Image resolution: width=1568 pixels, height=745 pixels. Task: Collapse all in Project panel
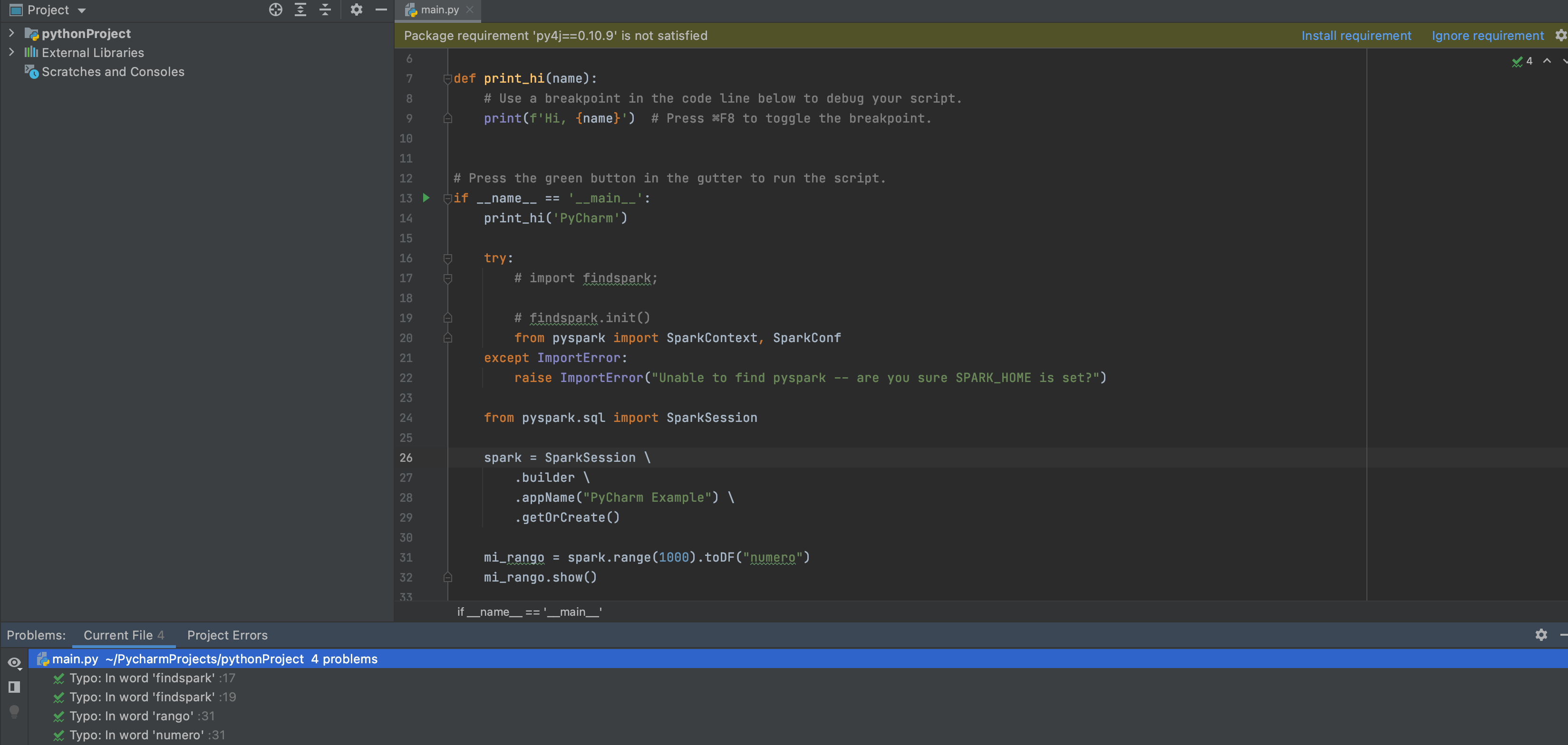pyautogui.click(x=326, y=10)
